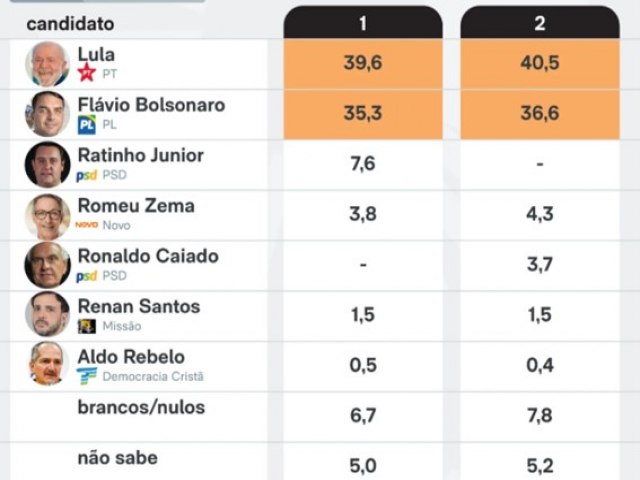Click the Aldo Rebelo candidate name
The width and height of the screenshot is (640, 480).
130,357
